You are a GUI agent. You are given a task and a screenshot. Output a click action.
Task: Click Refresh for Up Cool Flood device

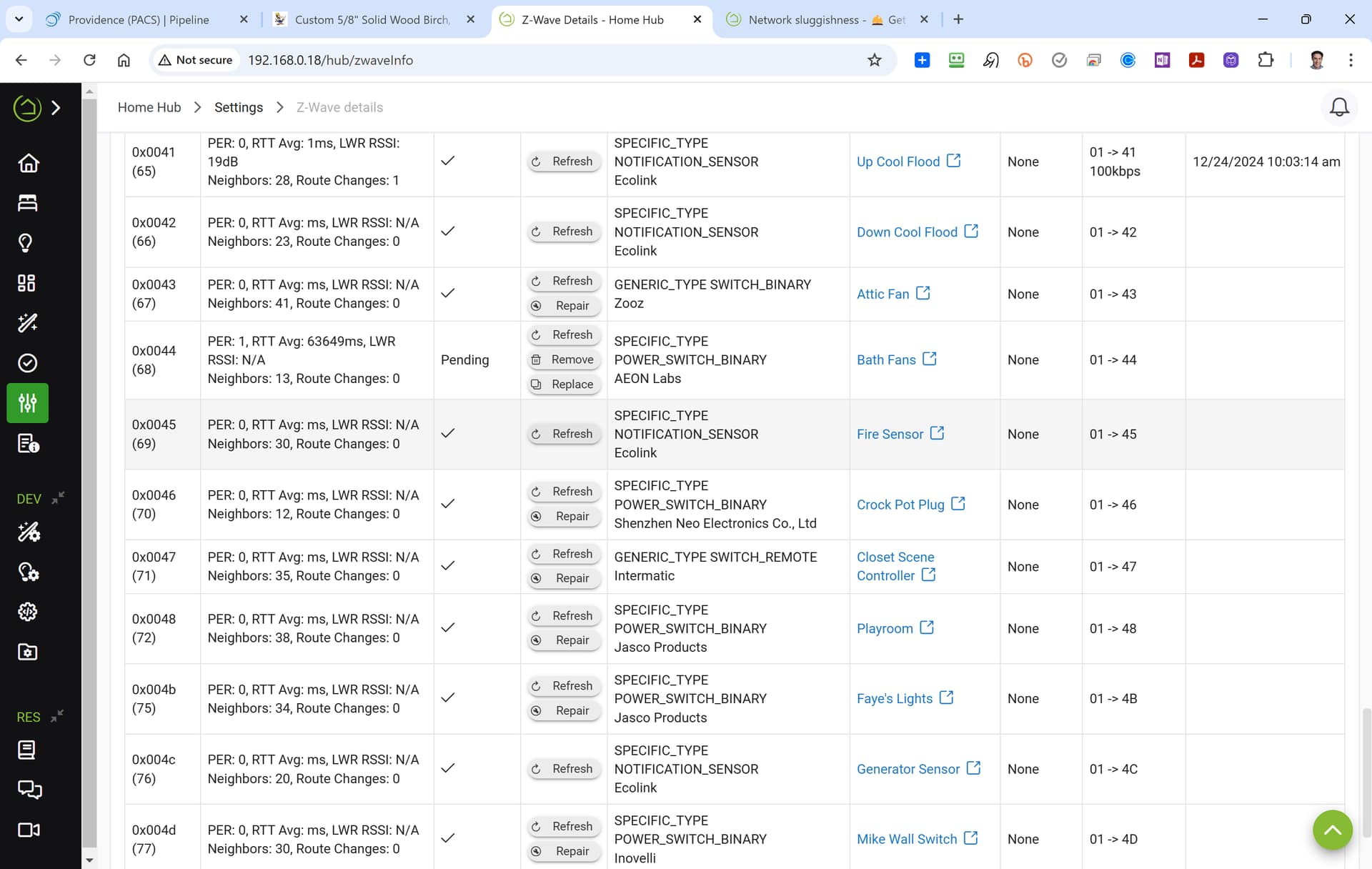(564, 162)
